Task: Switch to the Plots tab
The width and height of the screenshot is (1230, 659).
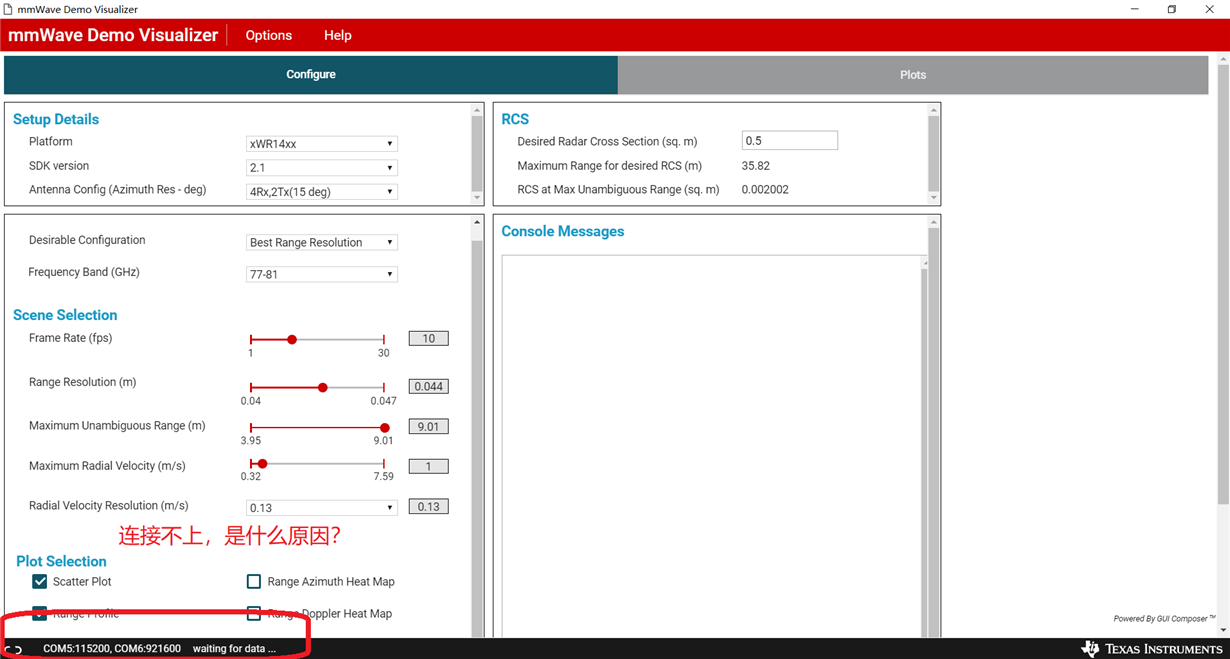Action: tap(913, 75)
